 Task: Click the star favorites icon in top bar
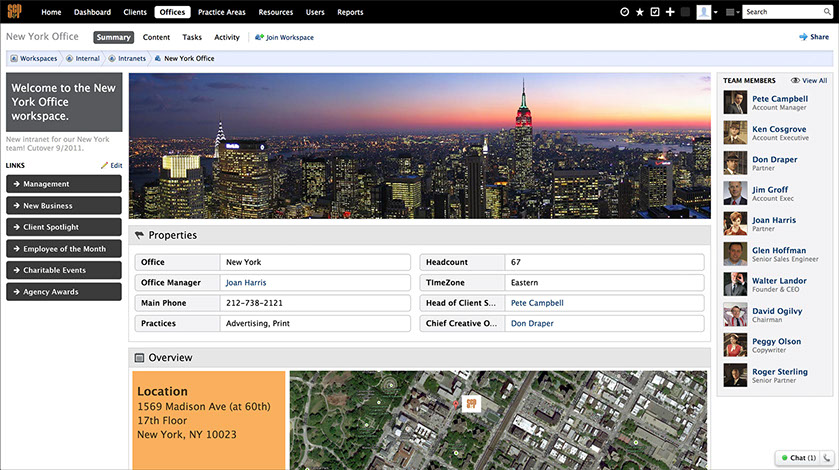(x=640, y=12)
